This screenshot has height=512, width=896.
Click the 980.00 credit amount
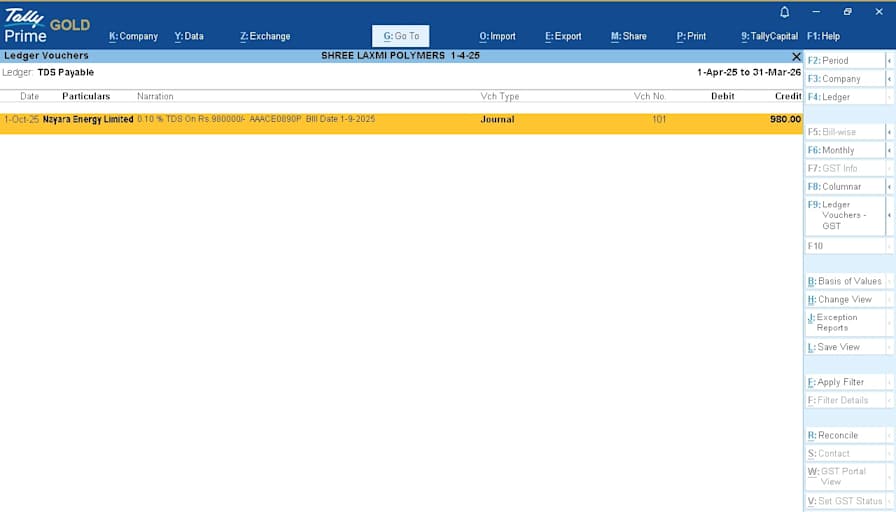click(786, 119)
